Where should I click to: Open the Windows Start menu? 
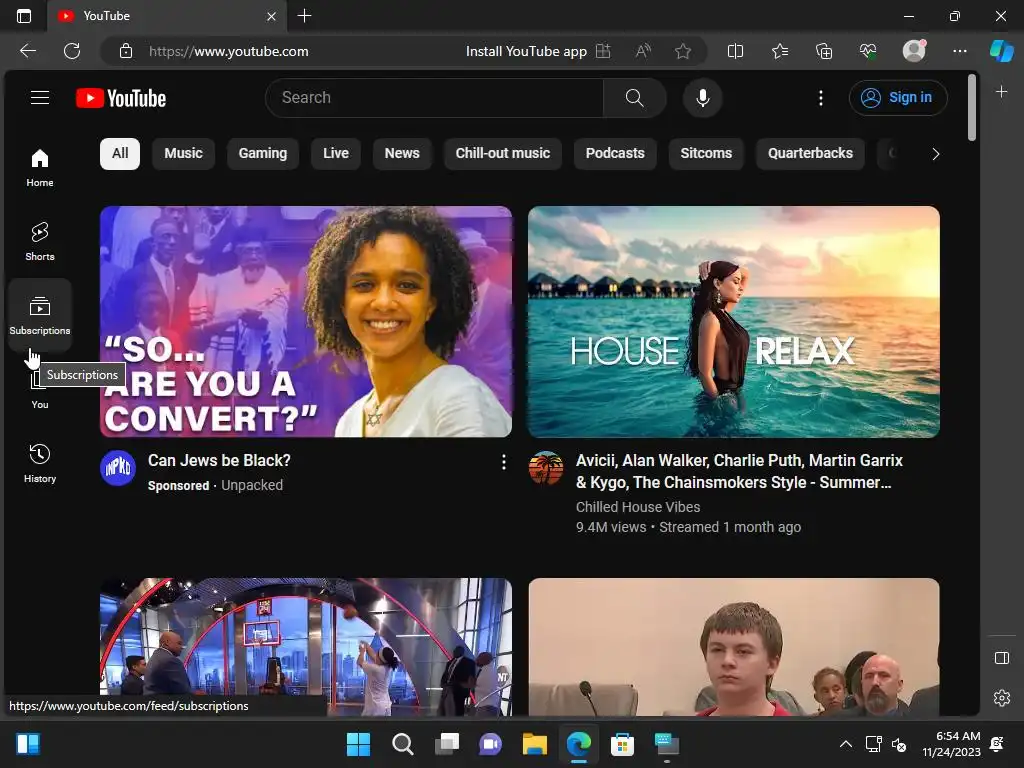coord(358,744)
